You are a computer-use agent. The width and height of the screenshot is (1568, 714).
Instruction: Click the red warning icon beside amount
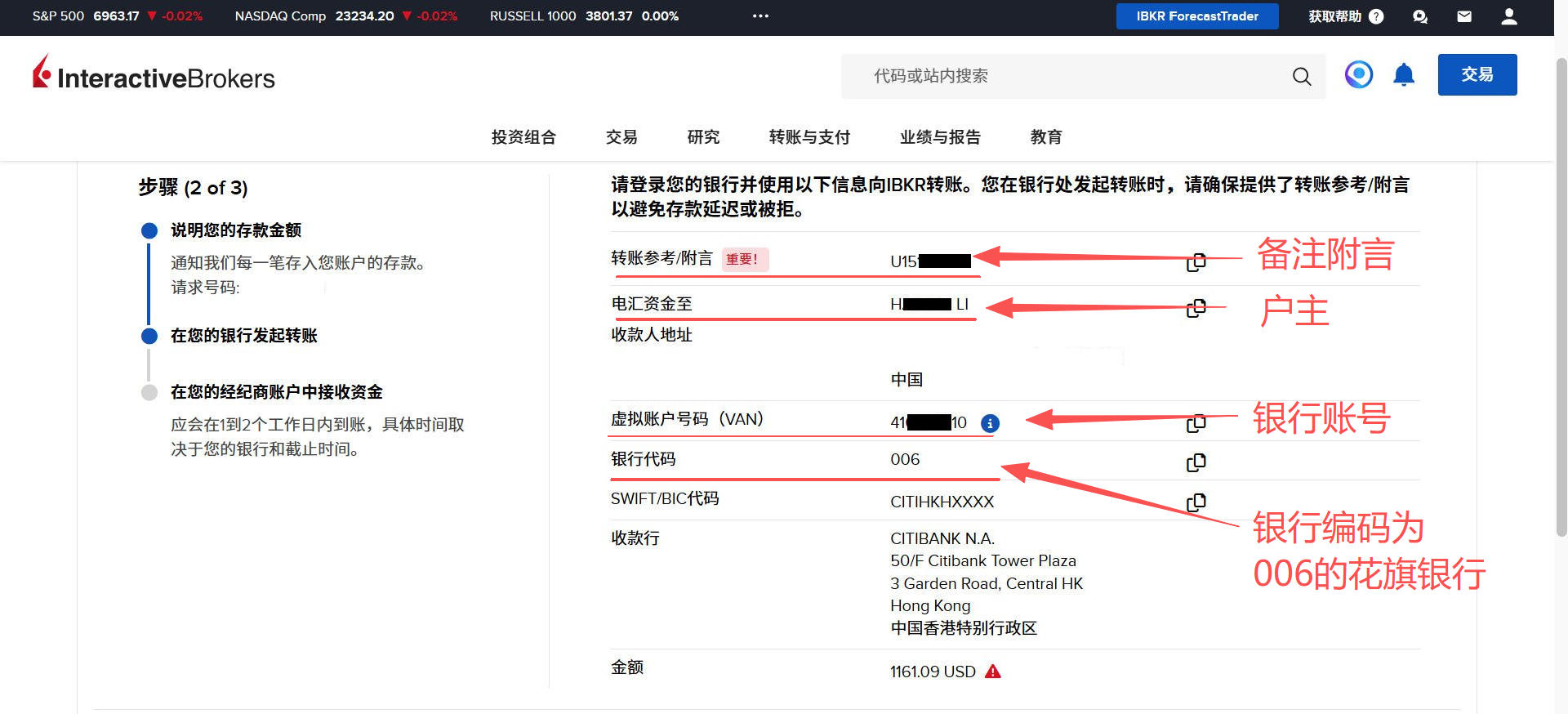click(993, 672)
